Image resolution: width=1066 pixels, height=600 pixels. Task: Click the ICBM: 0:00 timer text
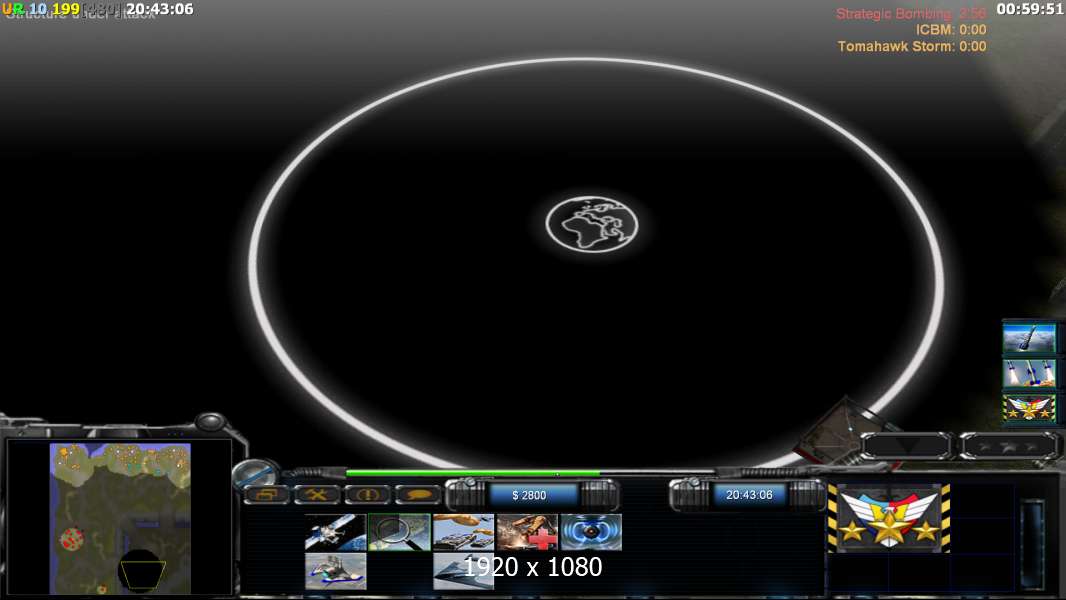click(950, 30)
